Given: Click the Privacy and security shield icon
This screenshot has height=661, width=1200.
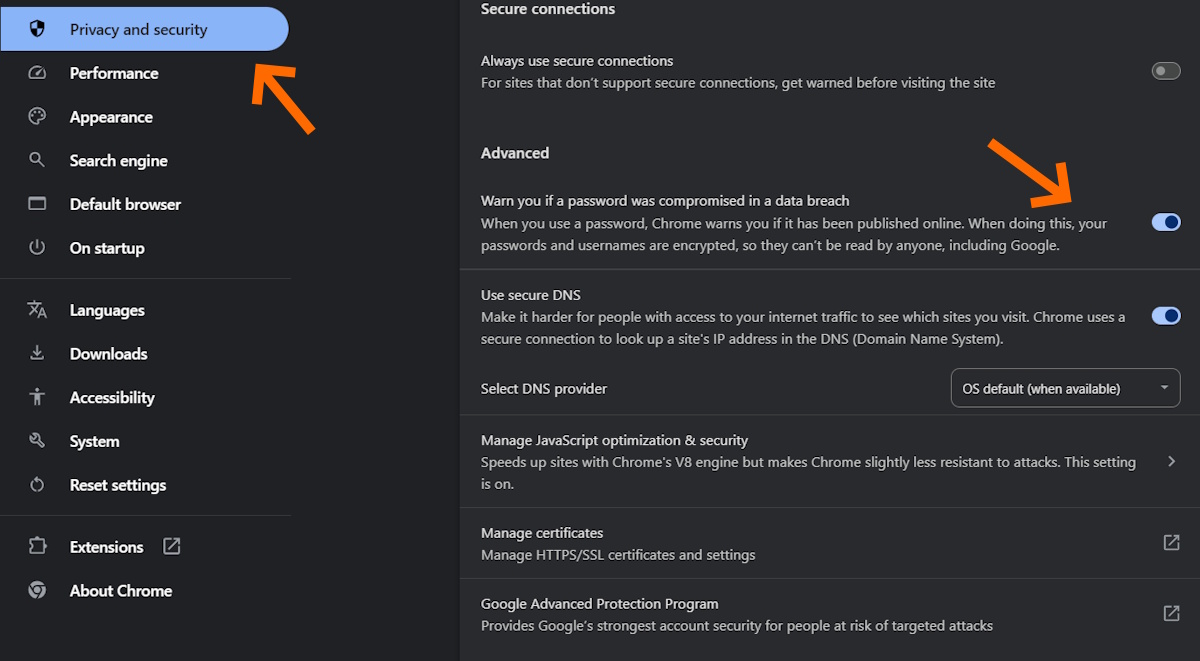Looking at the screenshot, I should coord(38,29).
